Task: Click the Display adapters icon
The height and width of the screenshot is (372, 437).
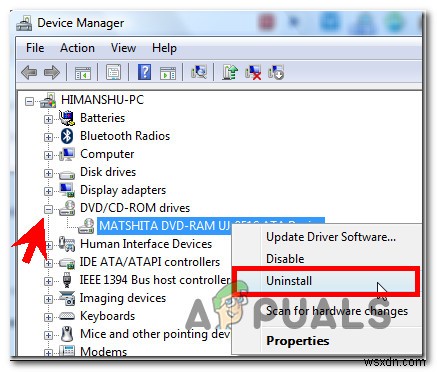Action: pos(67,190)
